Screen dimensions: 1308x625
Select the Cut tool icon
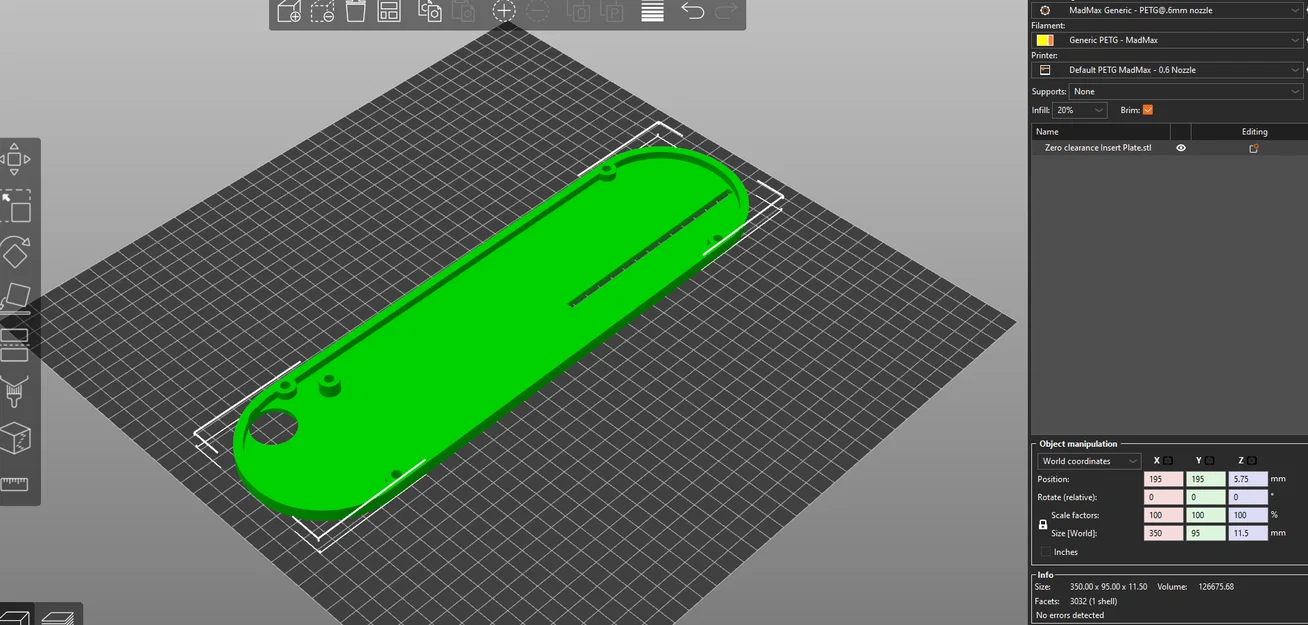pyautogui.click(x=15, y=344)
